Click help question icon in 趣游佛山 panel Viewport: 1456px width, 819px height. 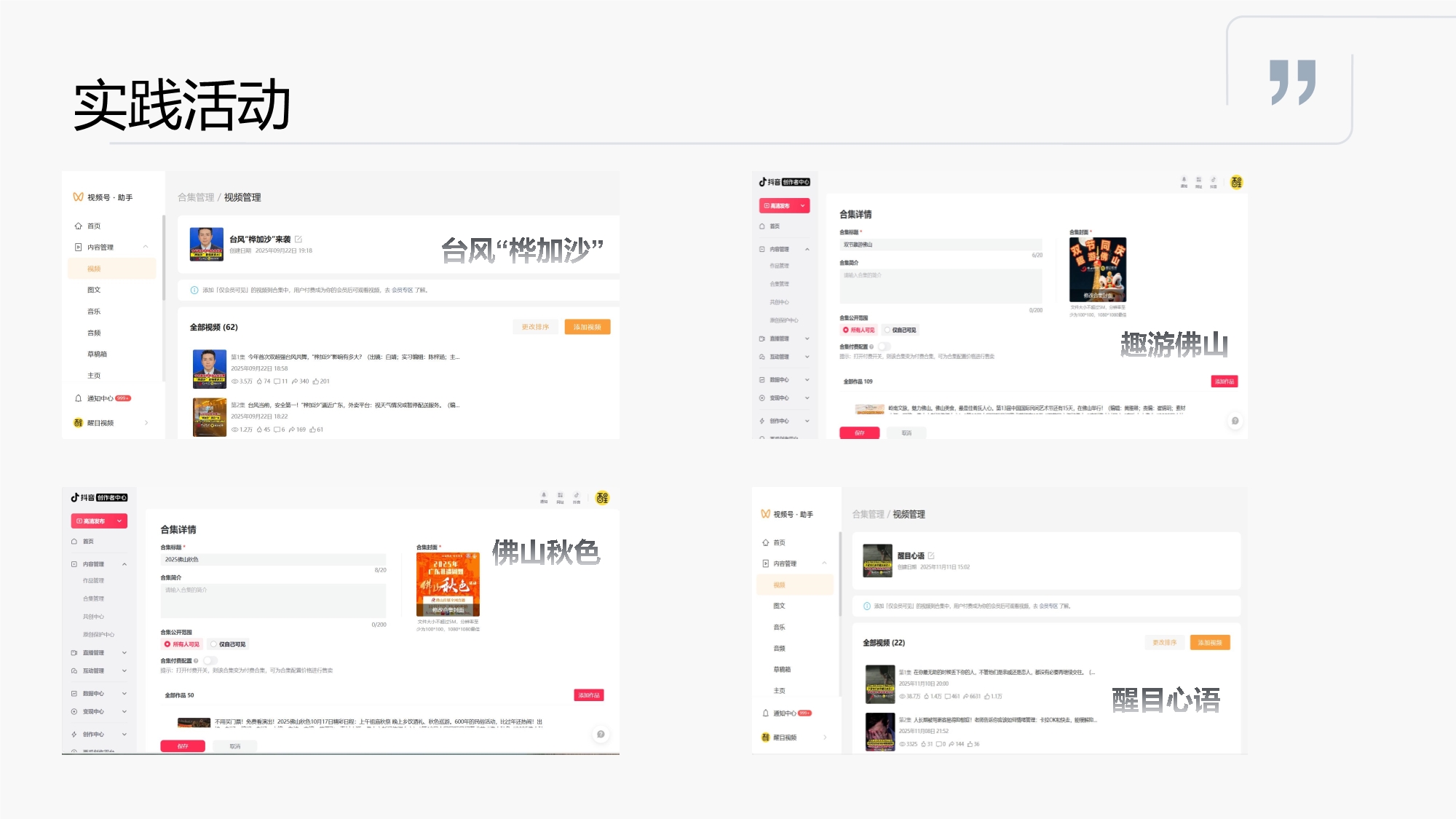[x=1235, y=421]
